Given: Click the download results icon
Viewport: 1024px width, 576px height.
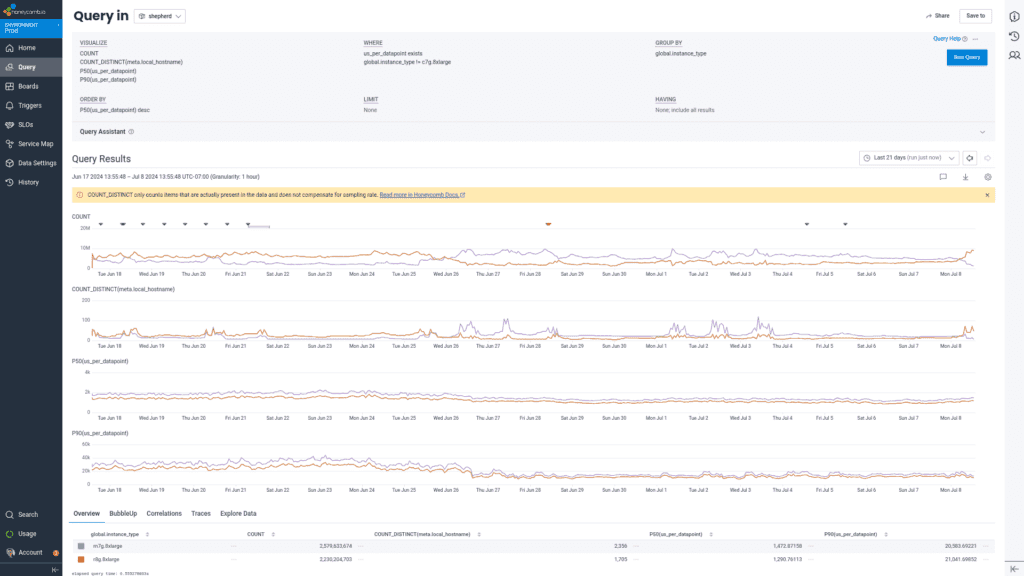Looking at the screenshot, I should [x=965, y=177].
